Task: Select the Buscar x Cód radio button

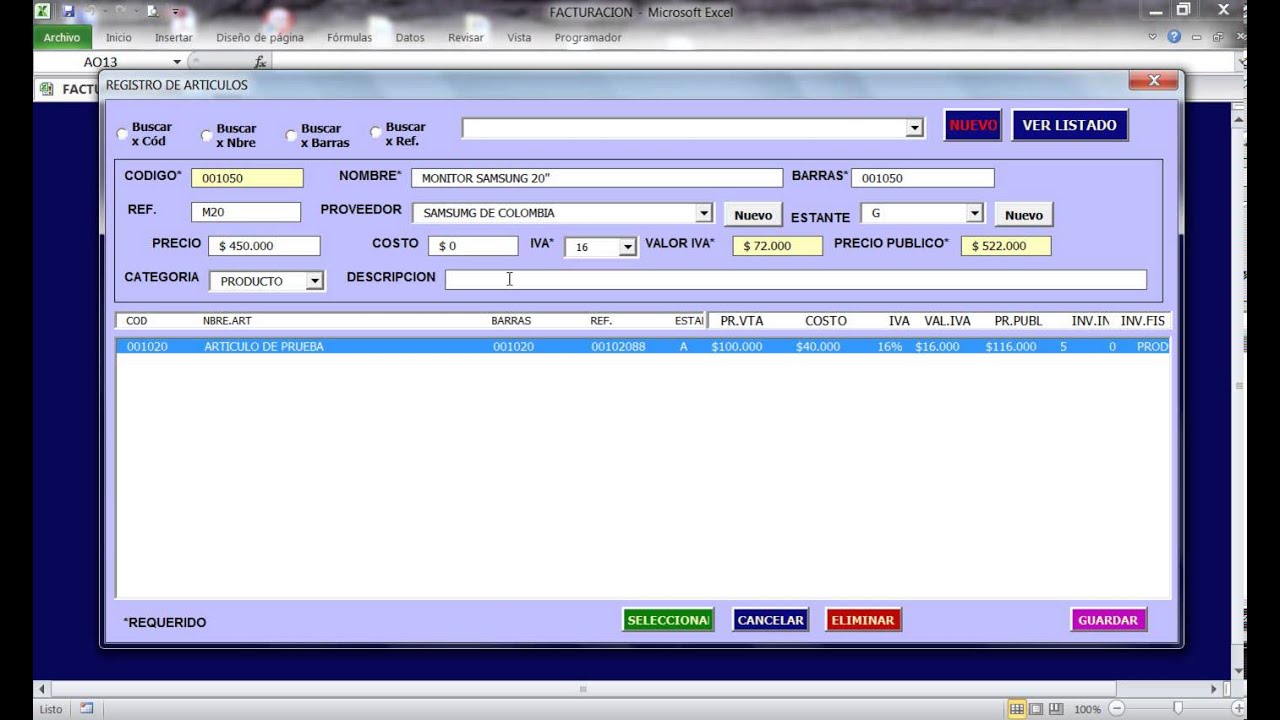Action: tap(123, 133)
